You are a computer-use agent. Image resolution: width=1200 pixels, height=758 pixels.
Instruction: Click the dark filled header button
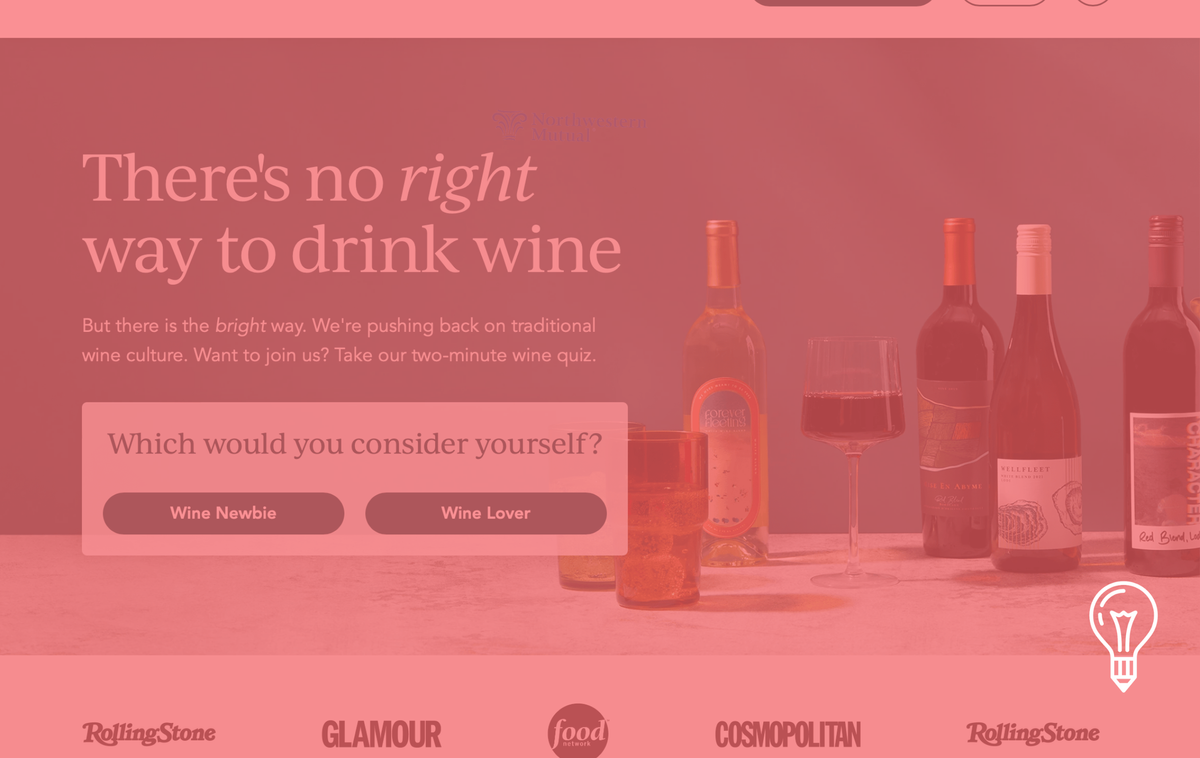coord(842,2)
